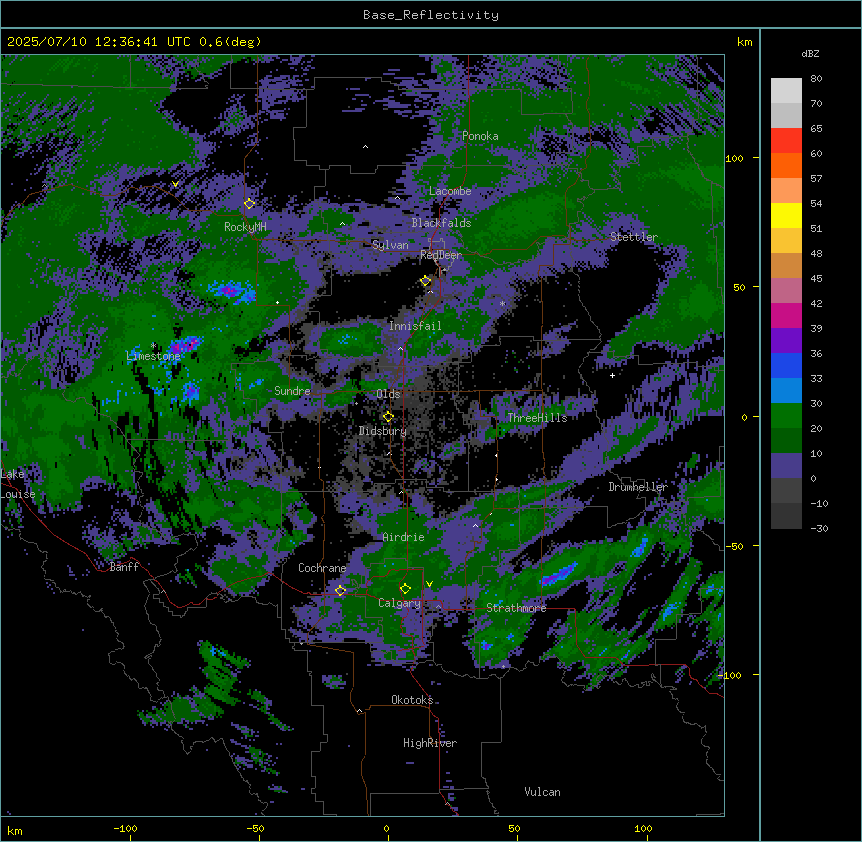This screenshot has height=842, width=862.
Task: Click the Strathmore city label
Action: 516,608
